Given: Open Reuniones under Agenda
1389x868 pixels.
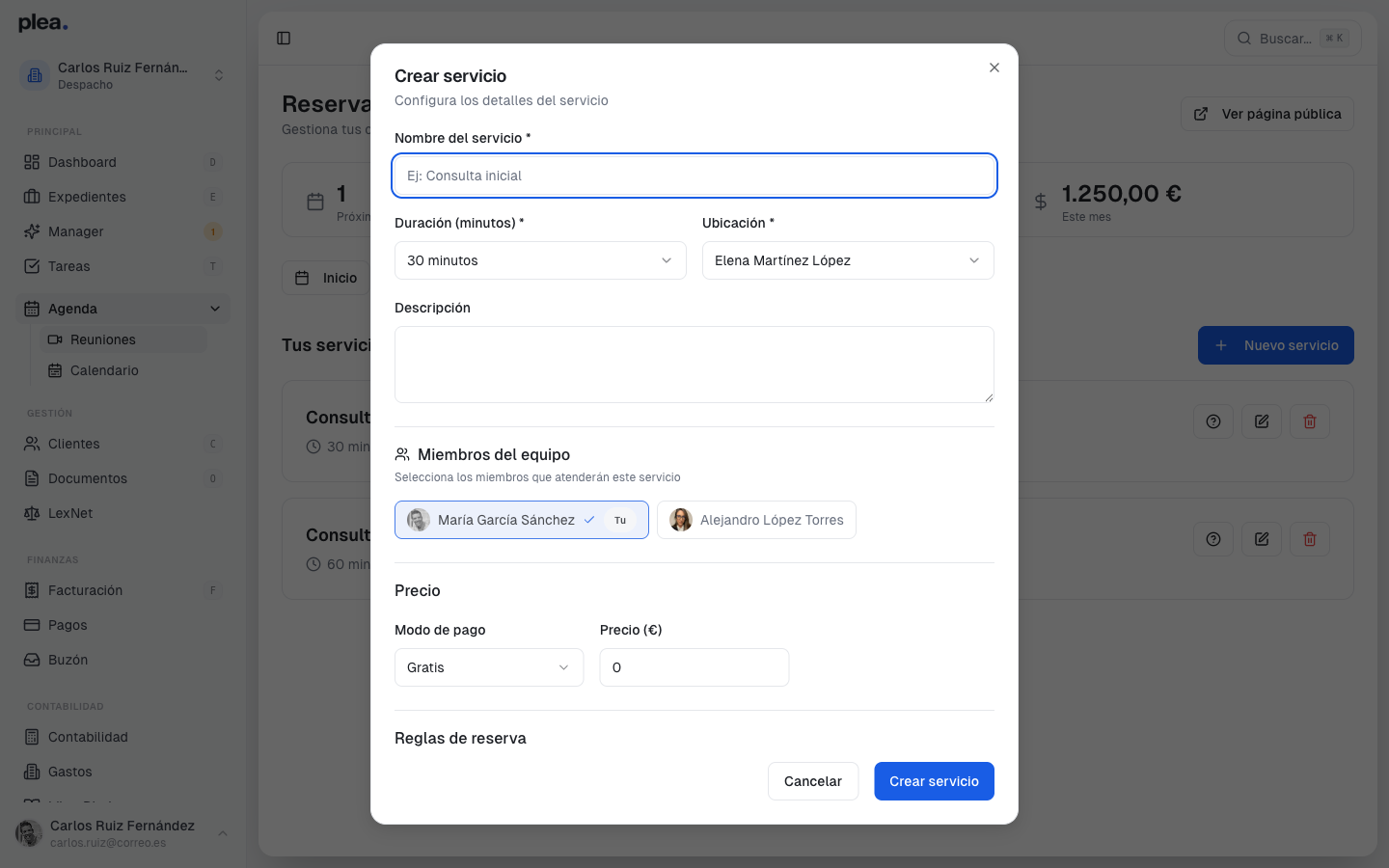Looking at the screenshot, I should 123,339.
